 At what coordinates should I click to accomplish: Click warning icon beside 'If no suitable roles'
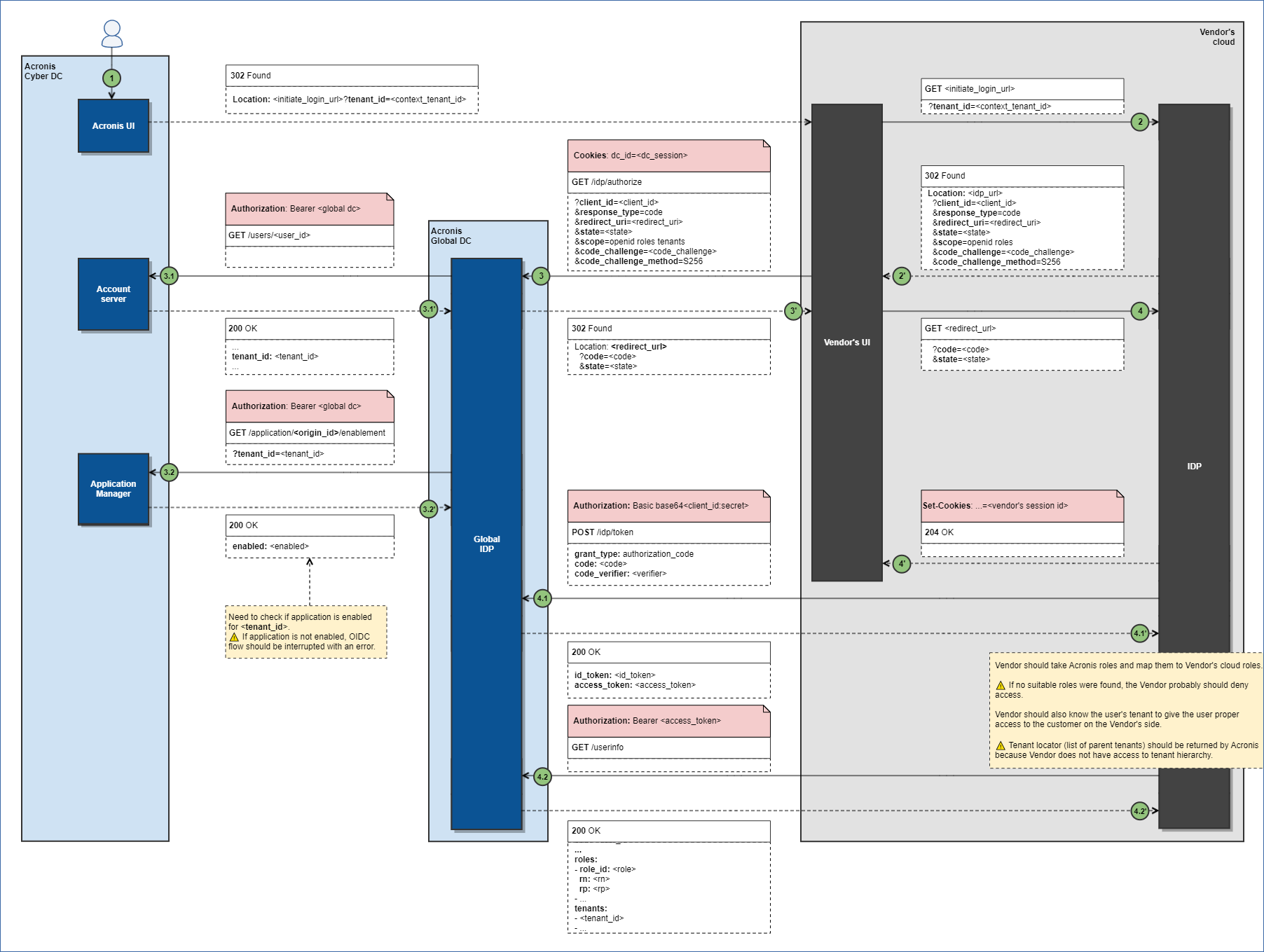tap(1001, 685)
